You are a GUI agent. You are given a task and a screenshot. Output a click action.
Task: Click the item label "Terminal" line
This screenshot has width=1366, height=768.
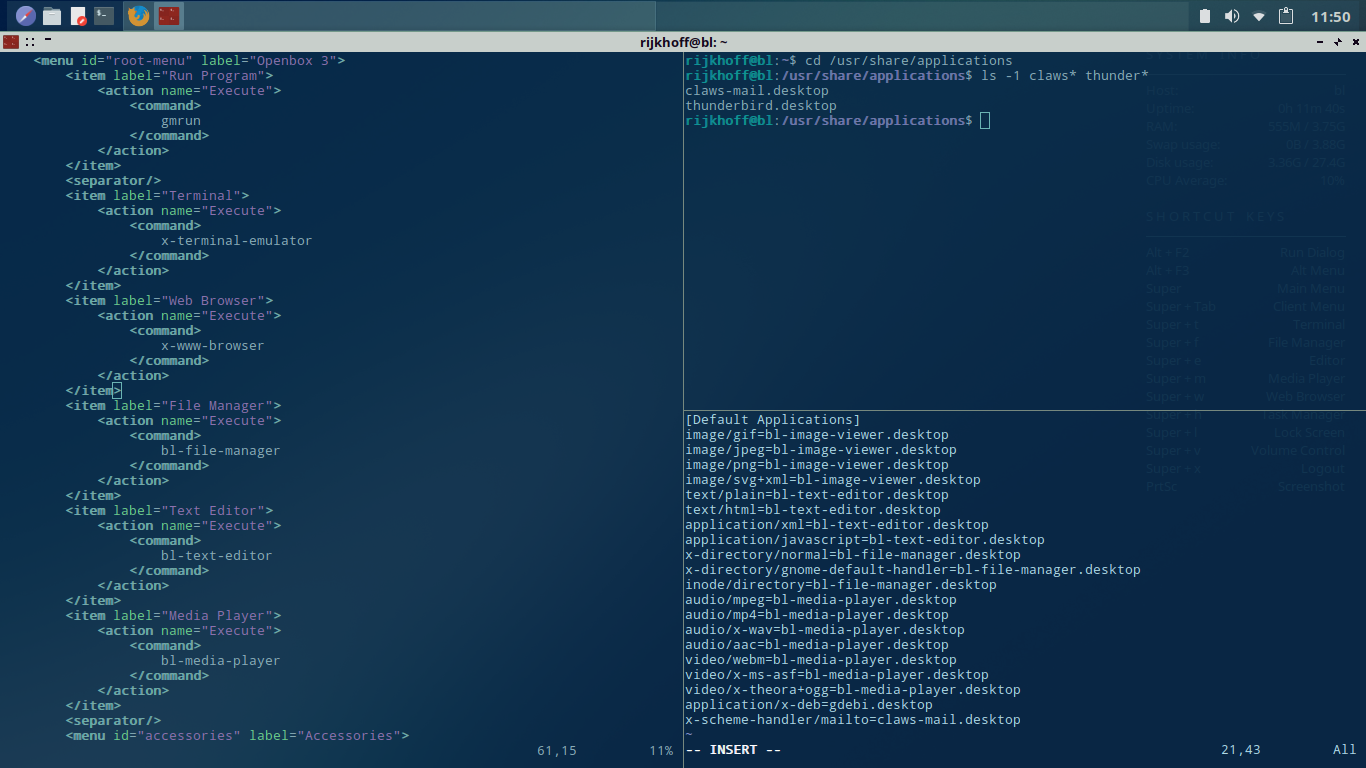click(158, 195)
